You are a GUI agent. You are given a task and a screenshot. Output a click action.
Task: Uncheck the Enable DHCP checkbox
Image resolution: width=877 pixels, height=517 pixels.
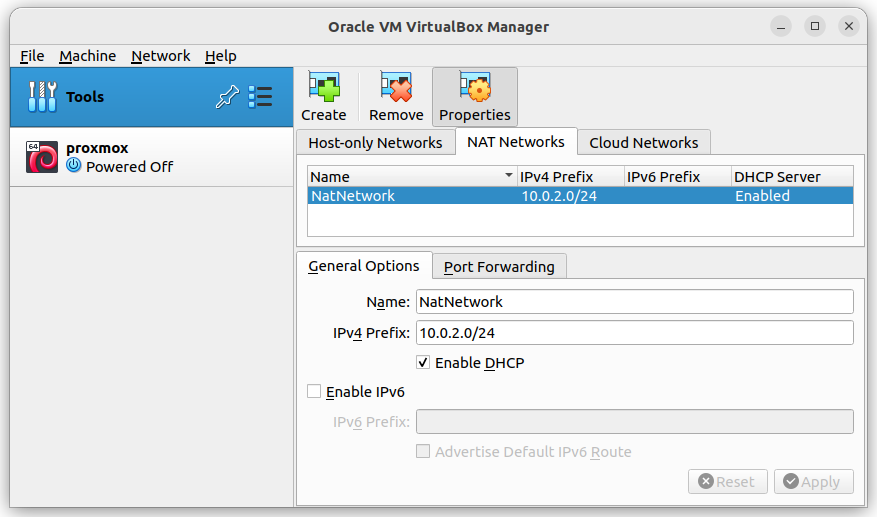point(423,363)
